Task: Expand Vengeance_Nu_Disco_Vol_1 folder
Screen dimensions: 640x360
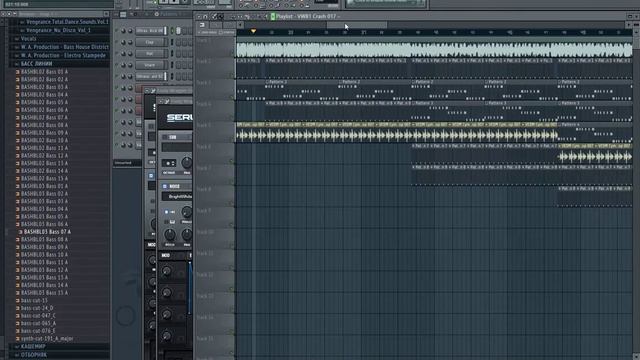Action: coord(57,30)
